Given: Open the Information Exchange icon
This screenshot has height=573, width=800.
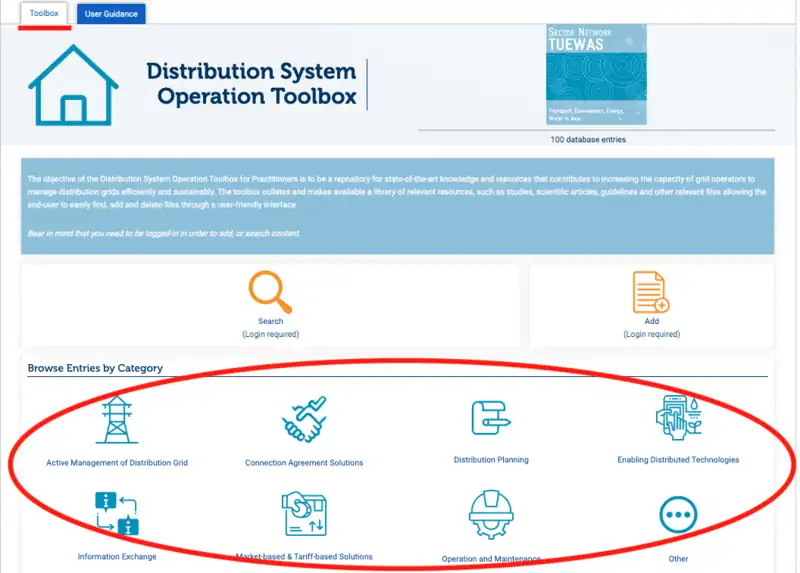Looking at the screenshot, I should [117, 513].
